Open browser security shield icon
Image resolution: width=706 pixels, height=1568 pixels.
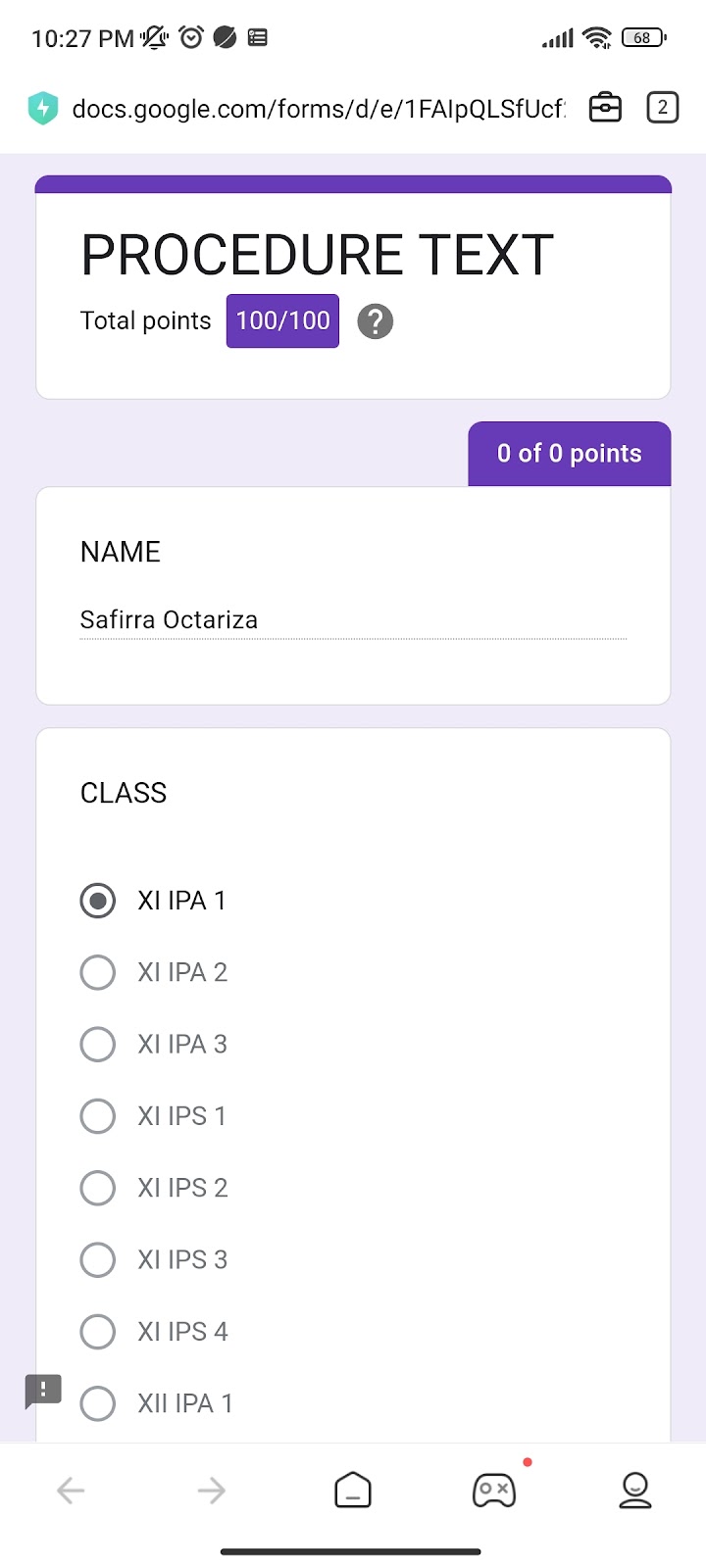tap(43, 108)
